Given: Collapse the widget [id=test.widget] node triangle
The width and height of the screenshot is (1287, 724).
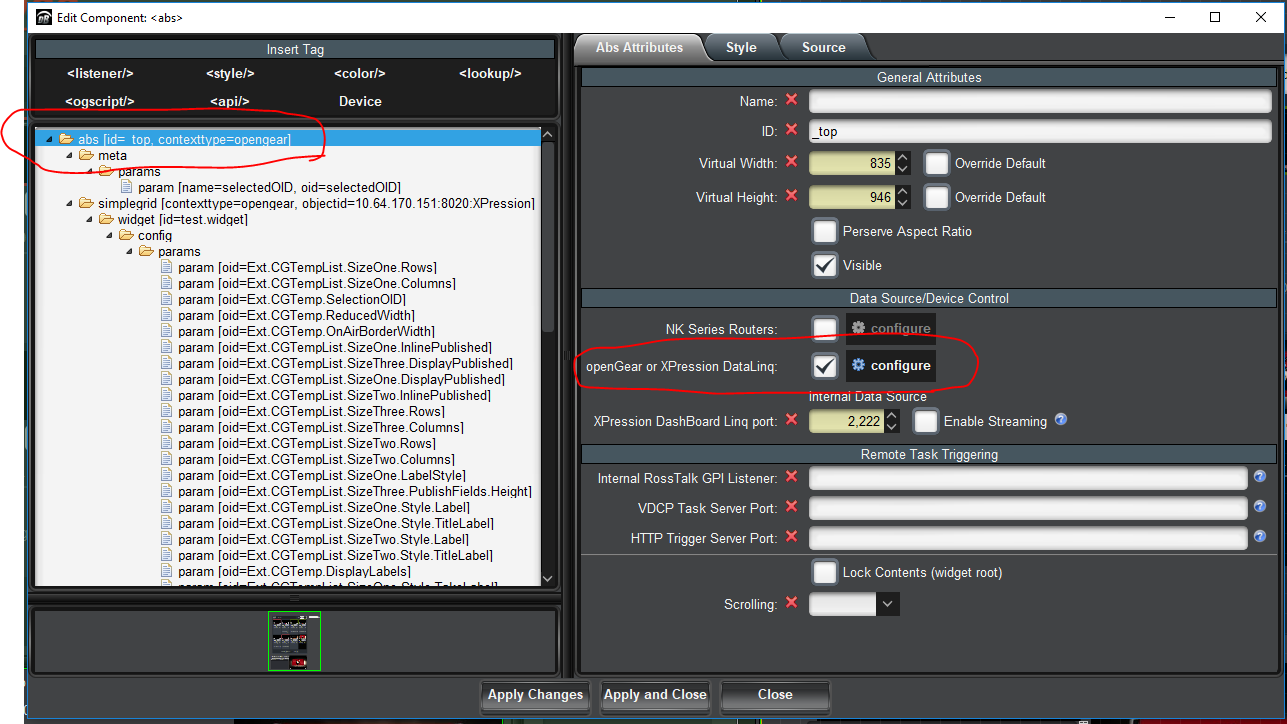Looking at the screenshot, I should click(x=89, y=219).
